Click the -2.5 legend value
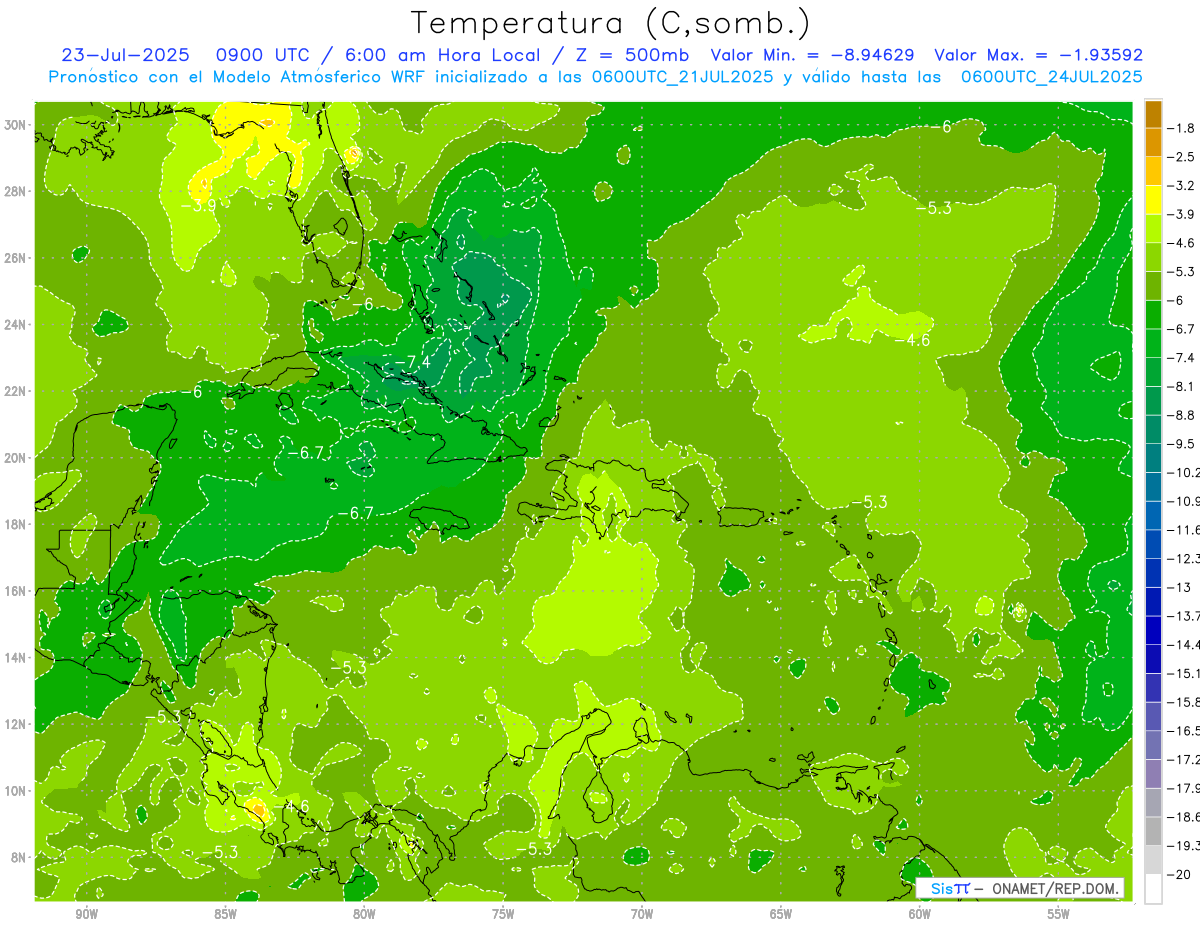 1180,157
